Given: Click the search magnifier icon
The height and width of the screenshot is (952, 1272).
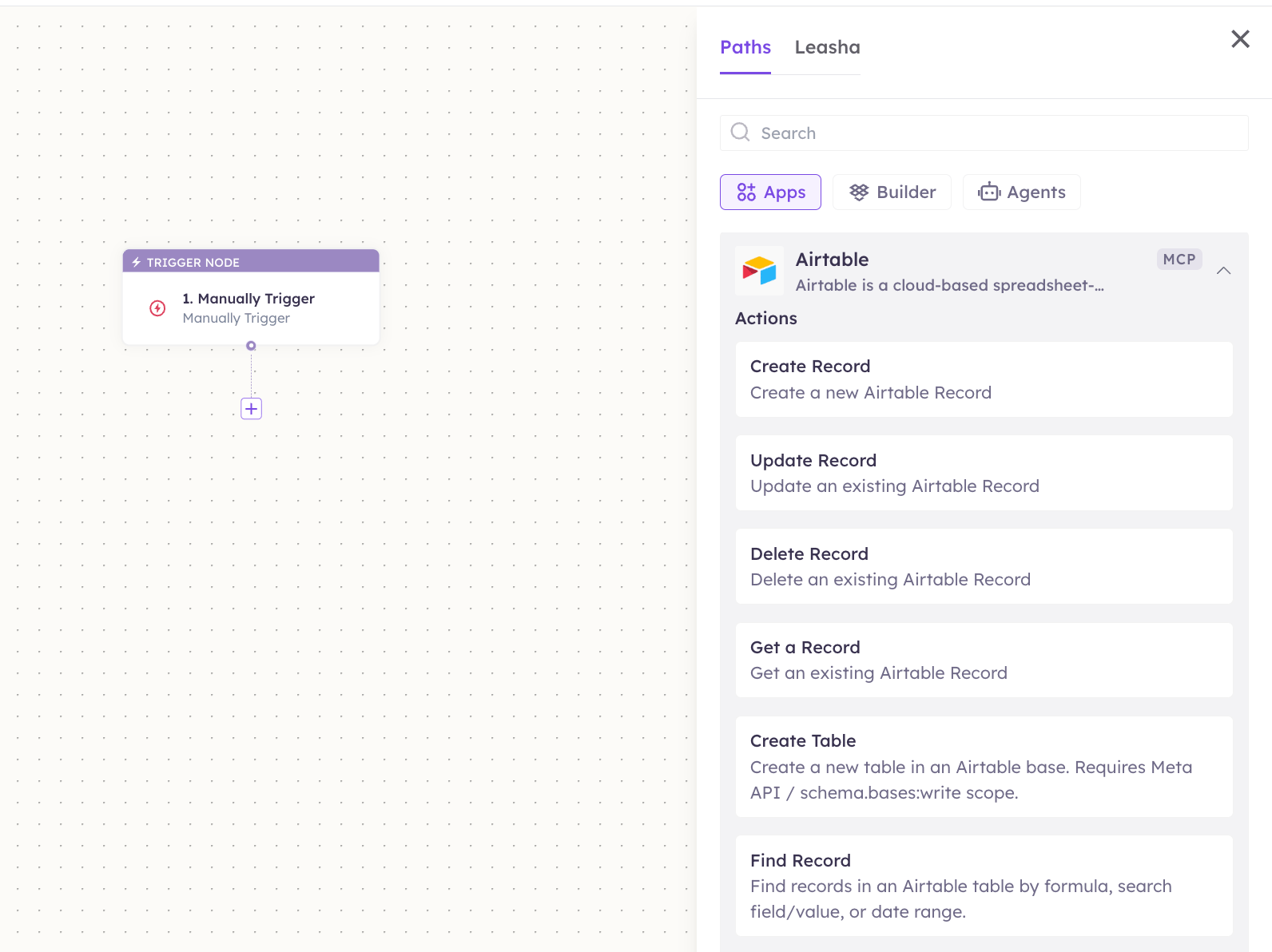Looking at the screenshot, I should pos(740,132).
